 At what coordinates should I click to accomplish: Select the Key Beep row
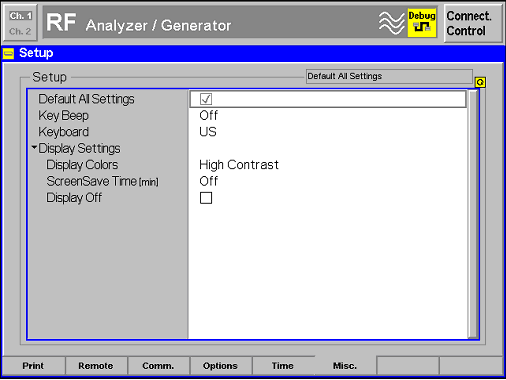click(247, 116)
